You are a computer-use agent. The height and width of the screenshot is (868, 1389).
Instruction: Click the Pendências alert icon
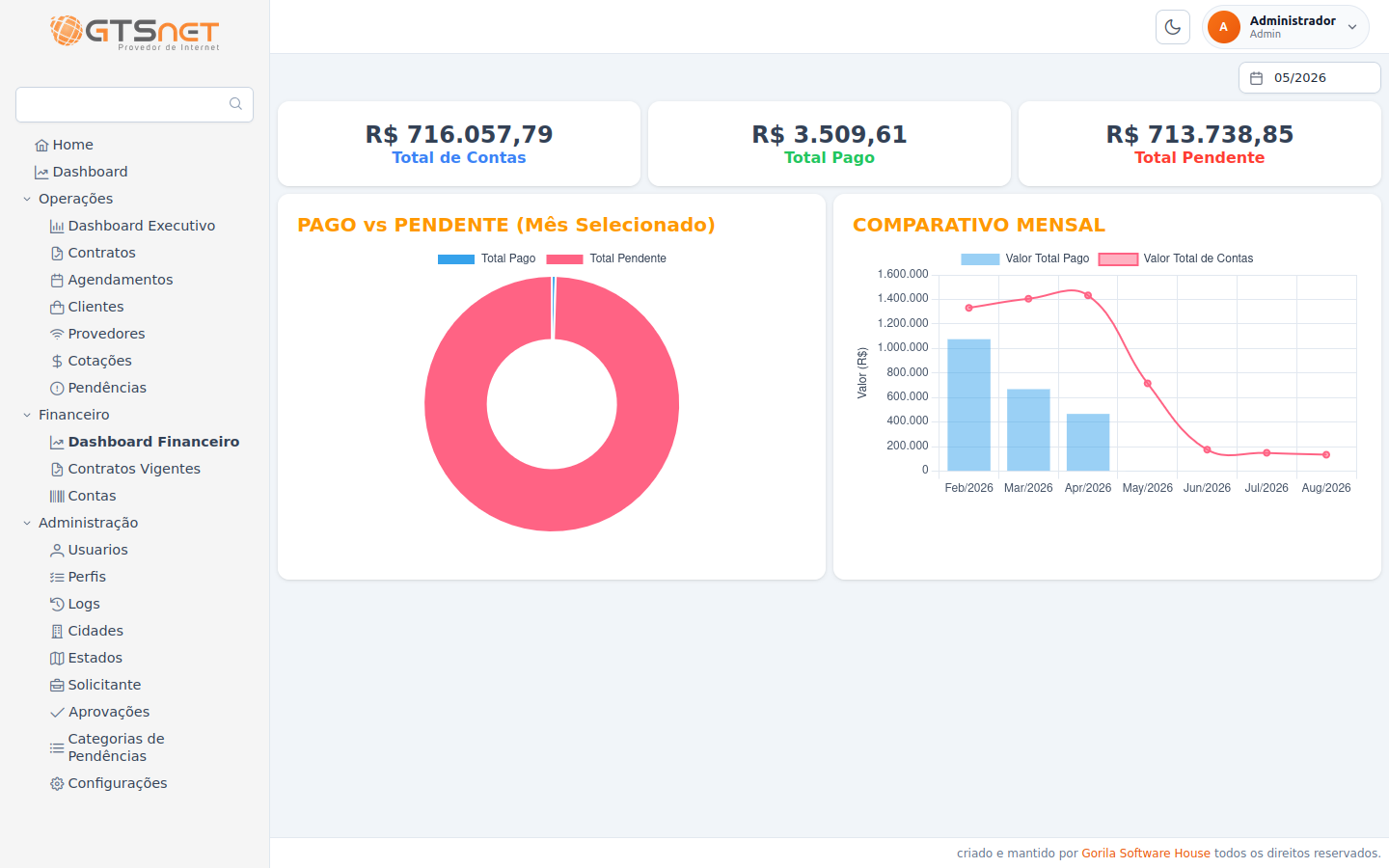[57, 389]
